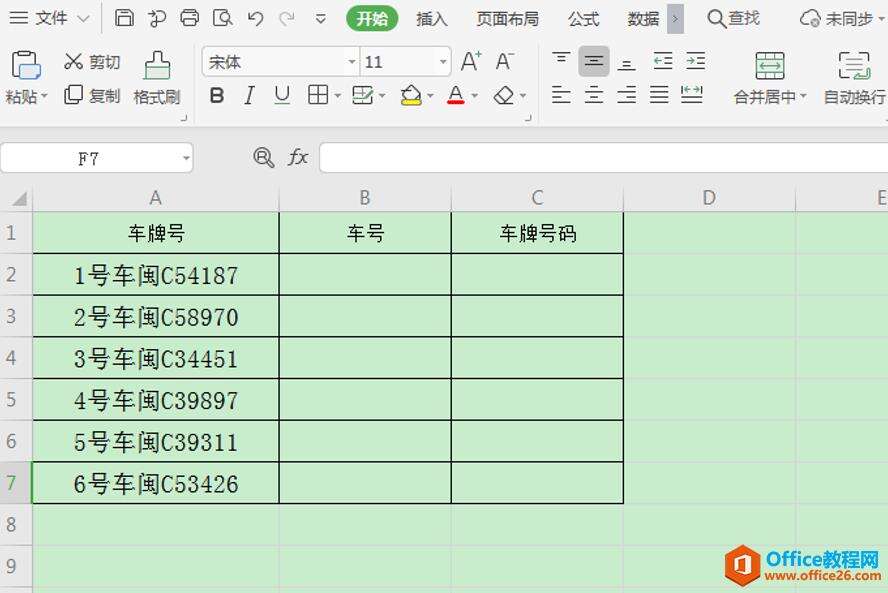Apply fill color bucket
888x593 pixels.
(x=411, y=95)
